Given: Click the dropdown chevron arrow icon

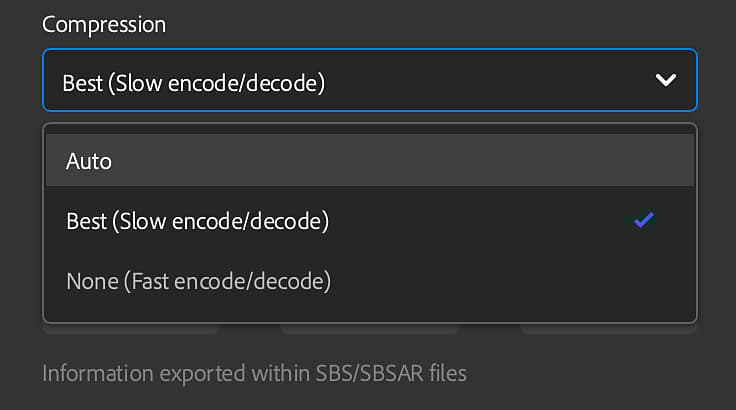Looking at the screenshot, I should point(666,80).
